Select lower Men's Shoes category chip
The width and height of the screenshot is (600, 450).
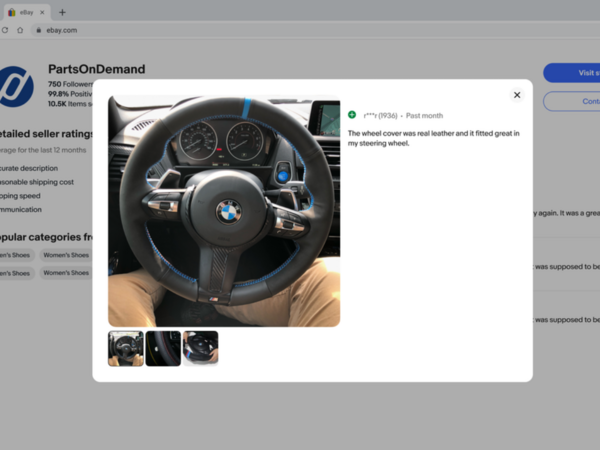pyautogui.click(x=17, y=273)
